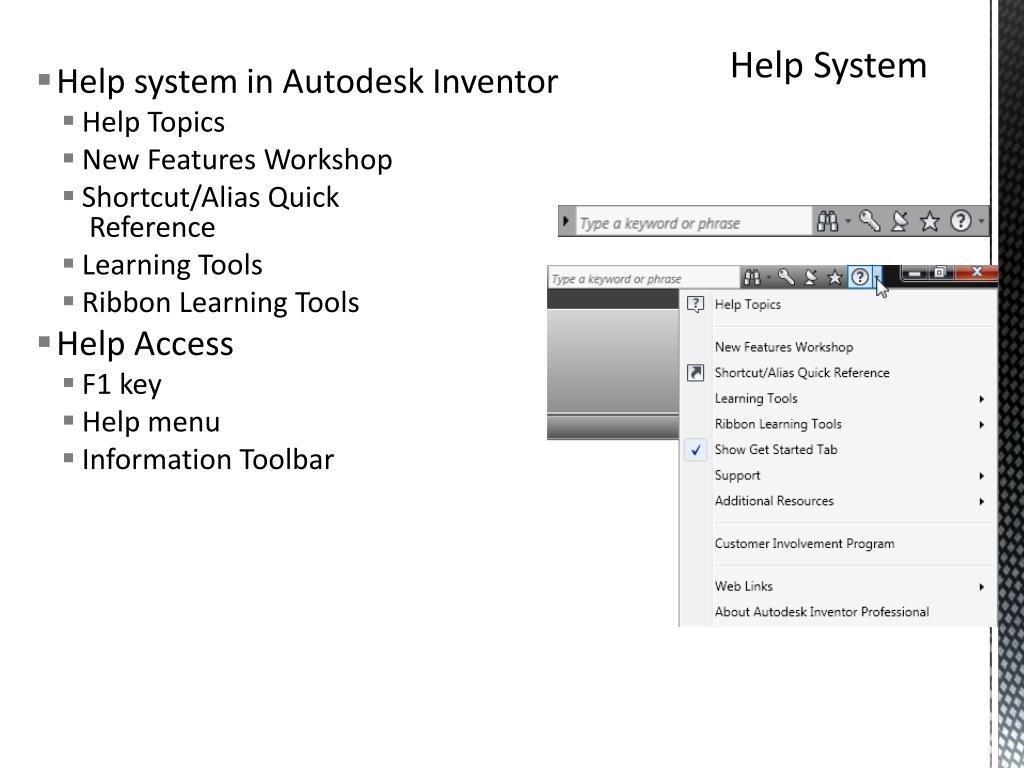Click binoculars search icon in upper standalone toolbar
This screenshot has height=768, width=1024.
(827, 222)
